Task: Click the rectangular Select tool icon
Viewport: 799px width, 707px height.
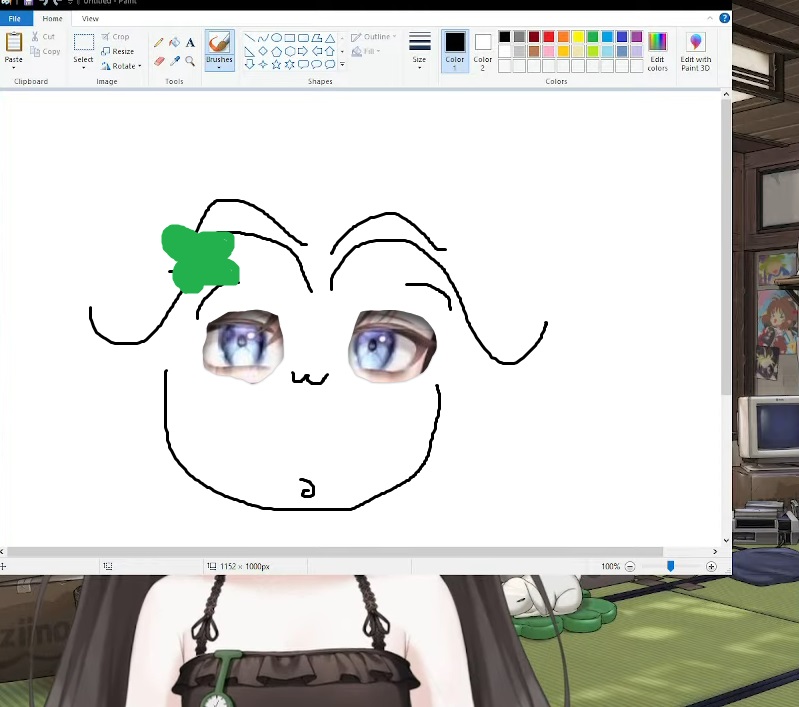Action: tap(84, 42)
